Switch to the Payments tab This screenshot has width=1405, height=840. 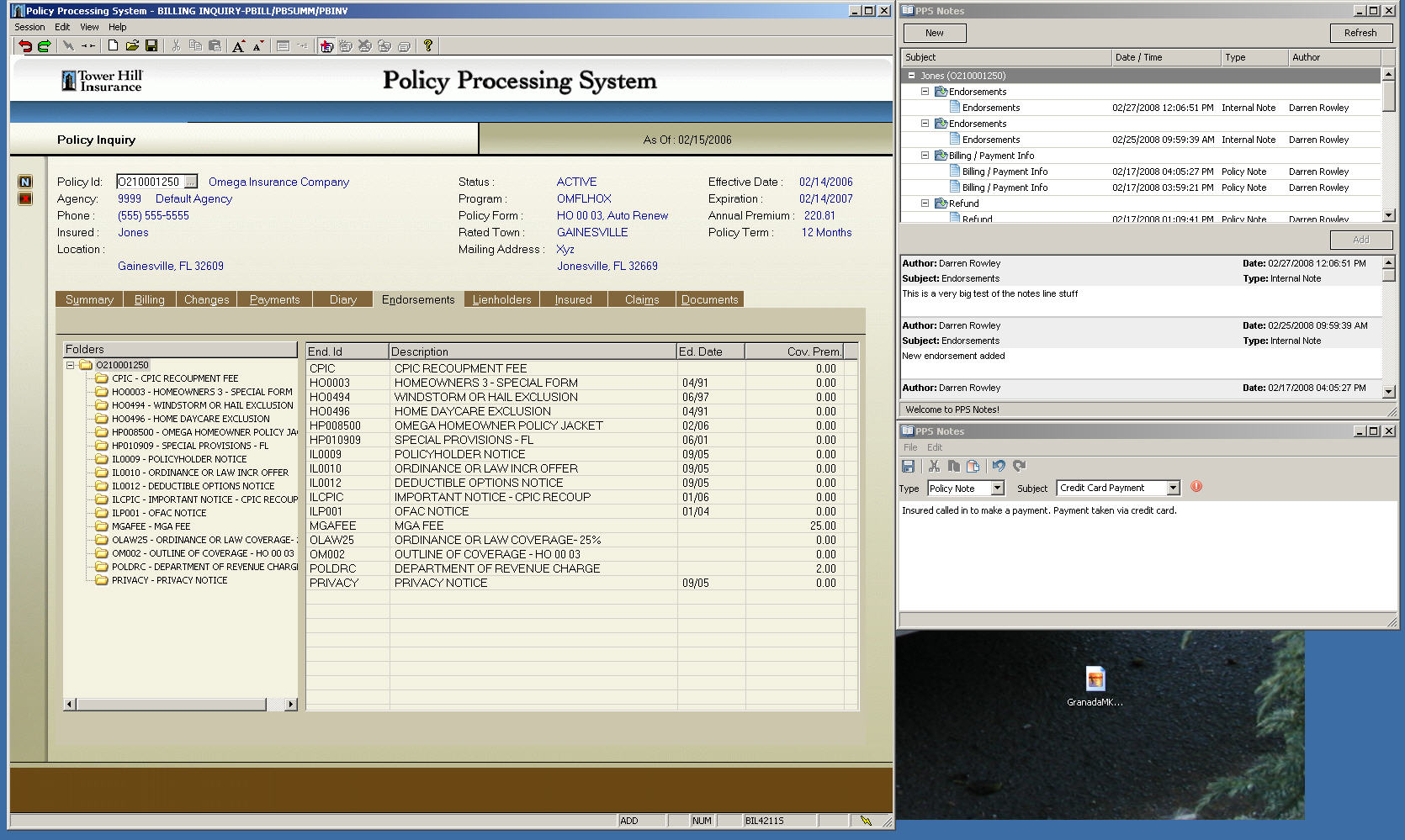coord(274,299)
